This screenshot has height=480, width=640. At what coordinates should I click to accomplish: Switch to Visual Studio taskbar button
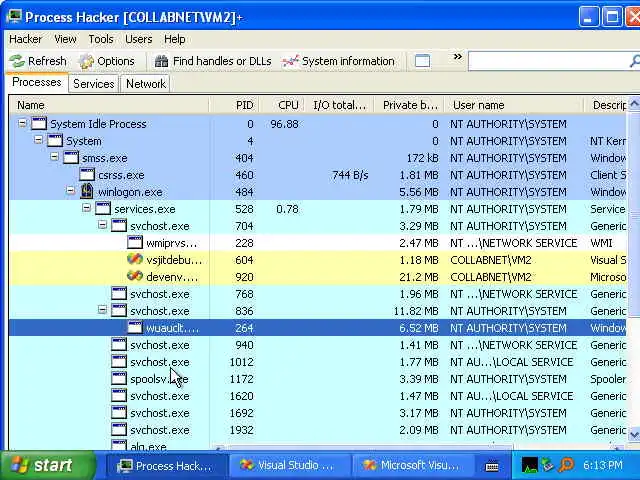tap(288, 465)
